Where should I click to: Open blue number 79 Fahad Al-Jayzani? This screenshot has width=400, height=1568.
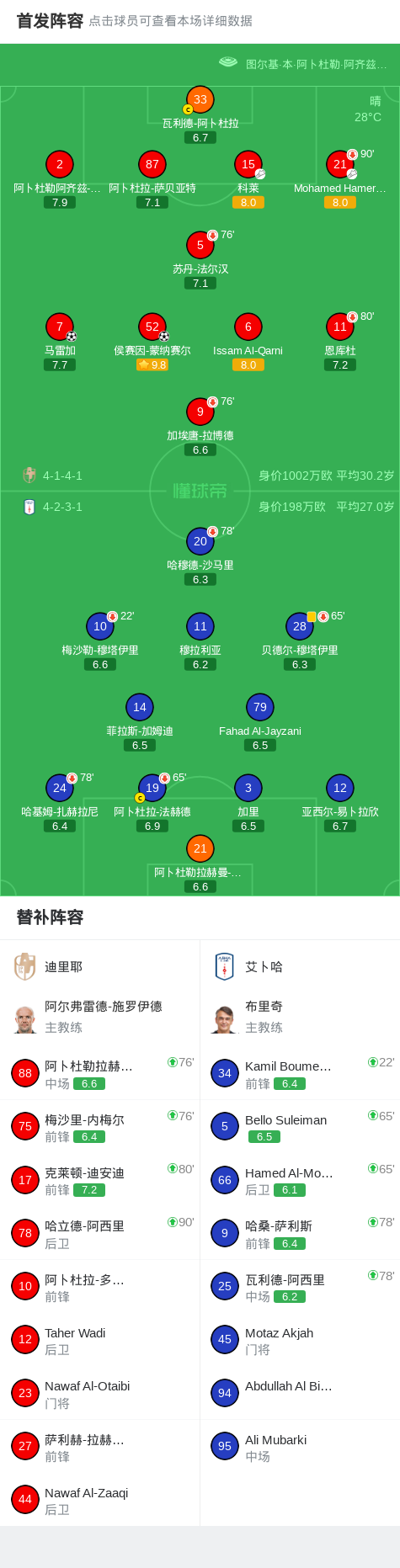[260, 707]
